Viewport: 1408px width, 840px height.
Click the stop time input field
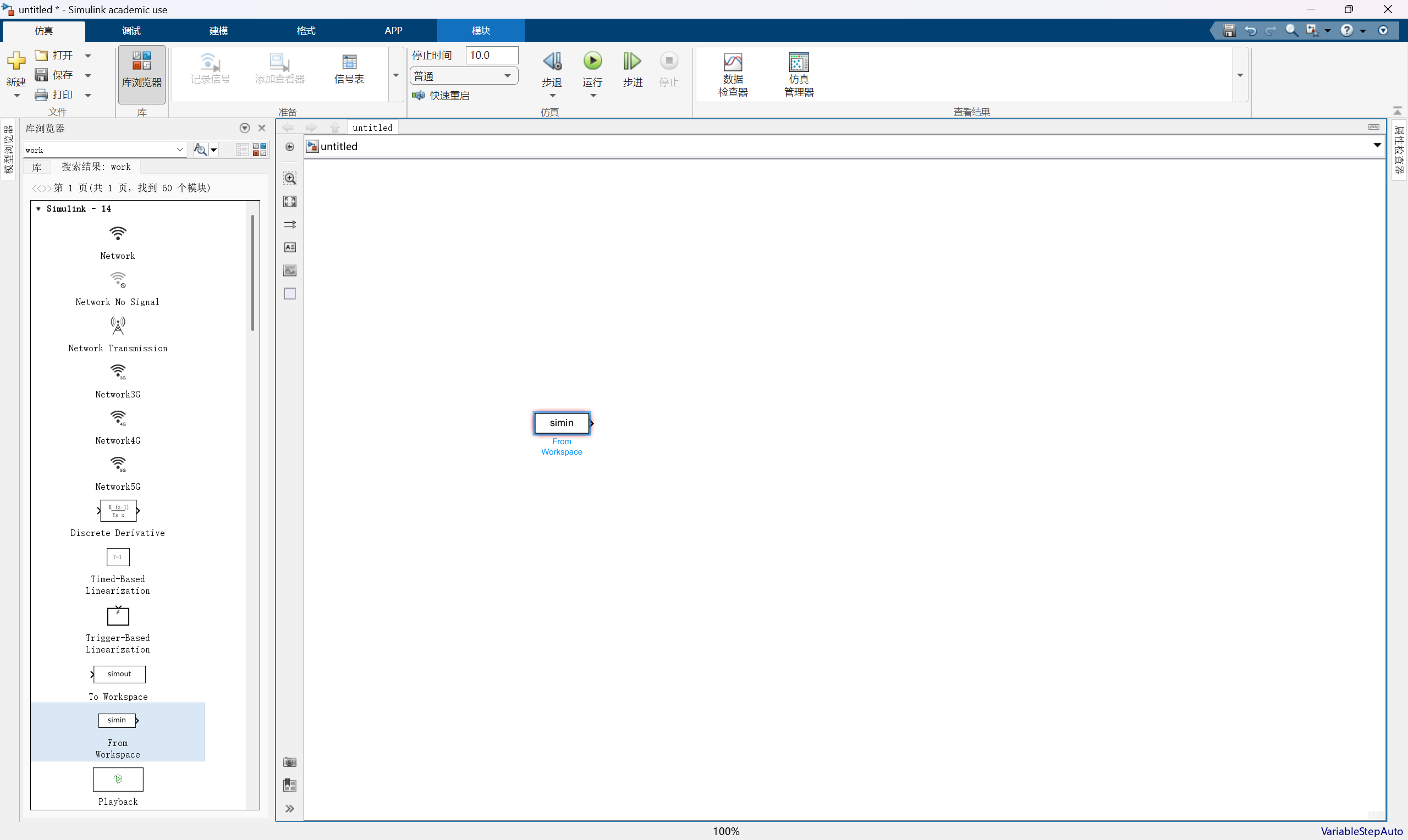(491, 55)
